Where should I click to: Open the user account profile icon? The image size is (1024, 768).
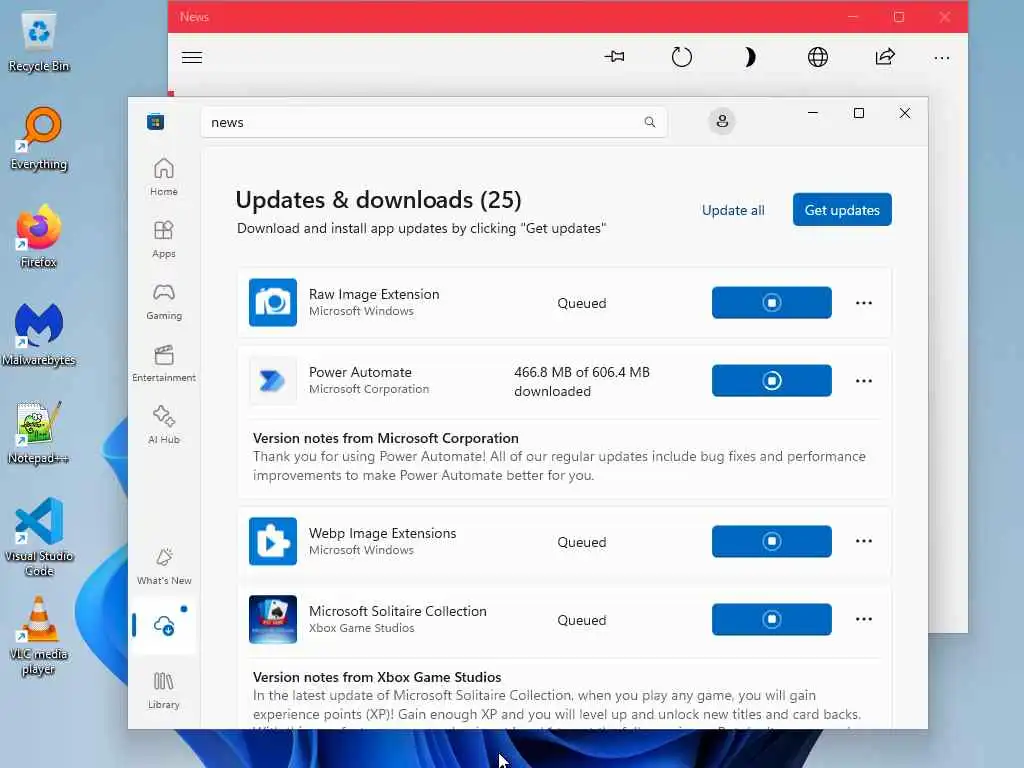tap(722, 121)
